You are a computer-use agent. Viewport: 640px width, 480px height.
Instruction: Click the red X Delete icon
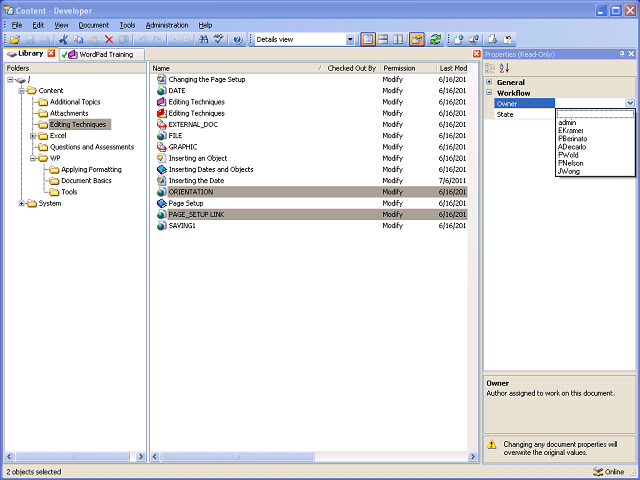tap(109, 39)
